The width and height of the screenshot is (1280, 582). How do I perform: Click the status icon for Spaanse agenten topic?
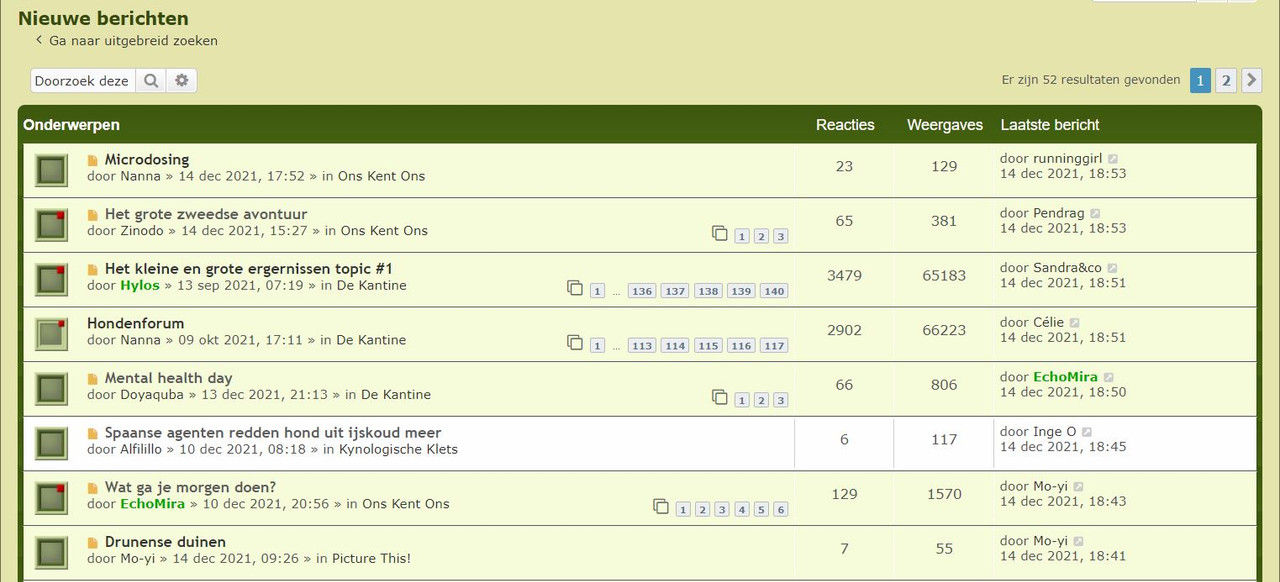pos(51,443)
